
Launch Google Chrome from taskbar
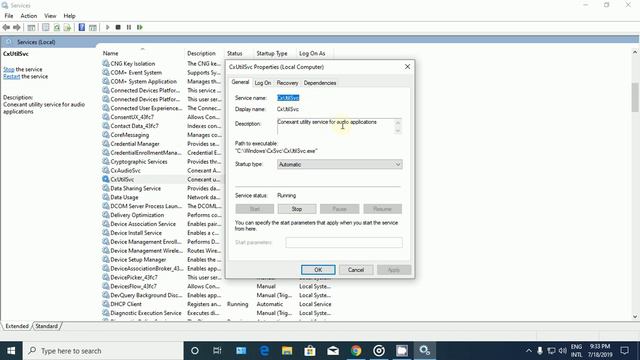(x=356, y=351)
